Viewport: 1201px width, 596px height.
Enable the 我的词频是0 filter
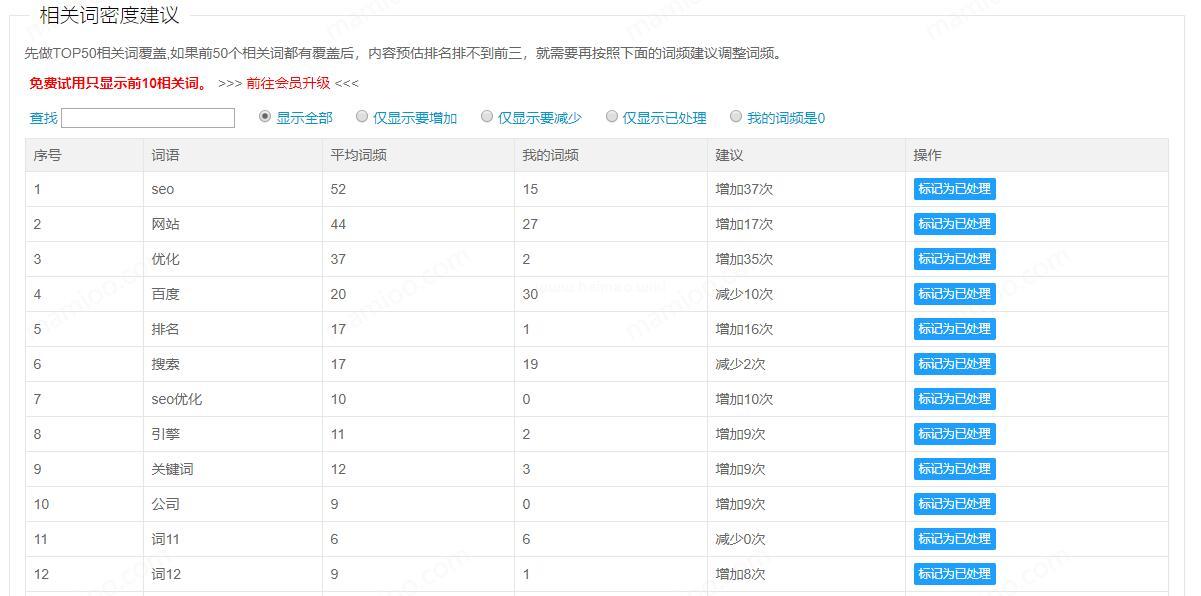click(736, 117)
